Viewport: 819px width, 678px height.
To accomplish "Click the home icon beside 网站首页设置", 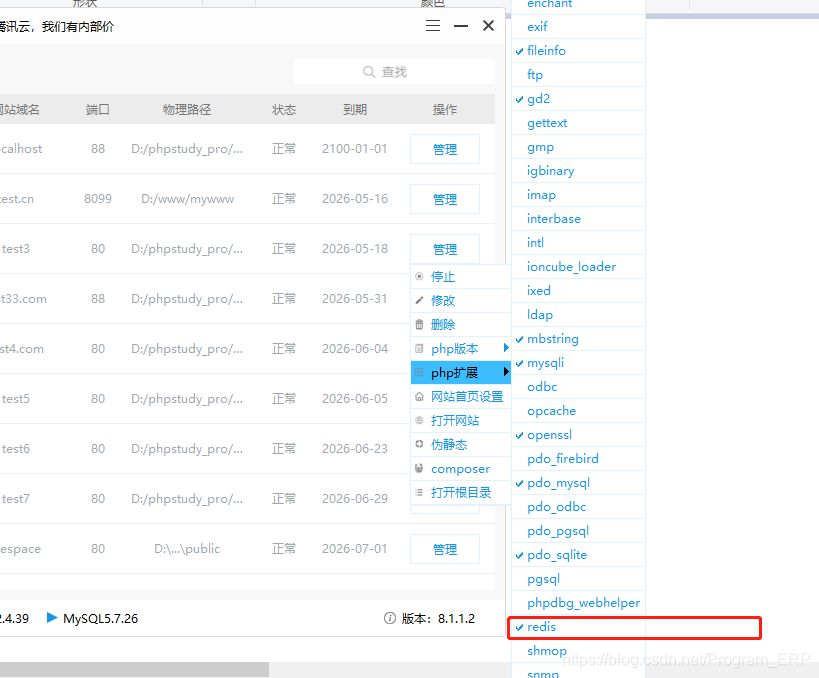I will [x=419, y=396].
